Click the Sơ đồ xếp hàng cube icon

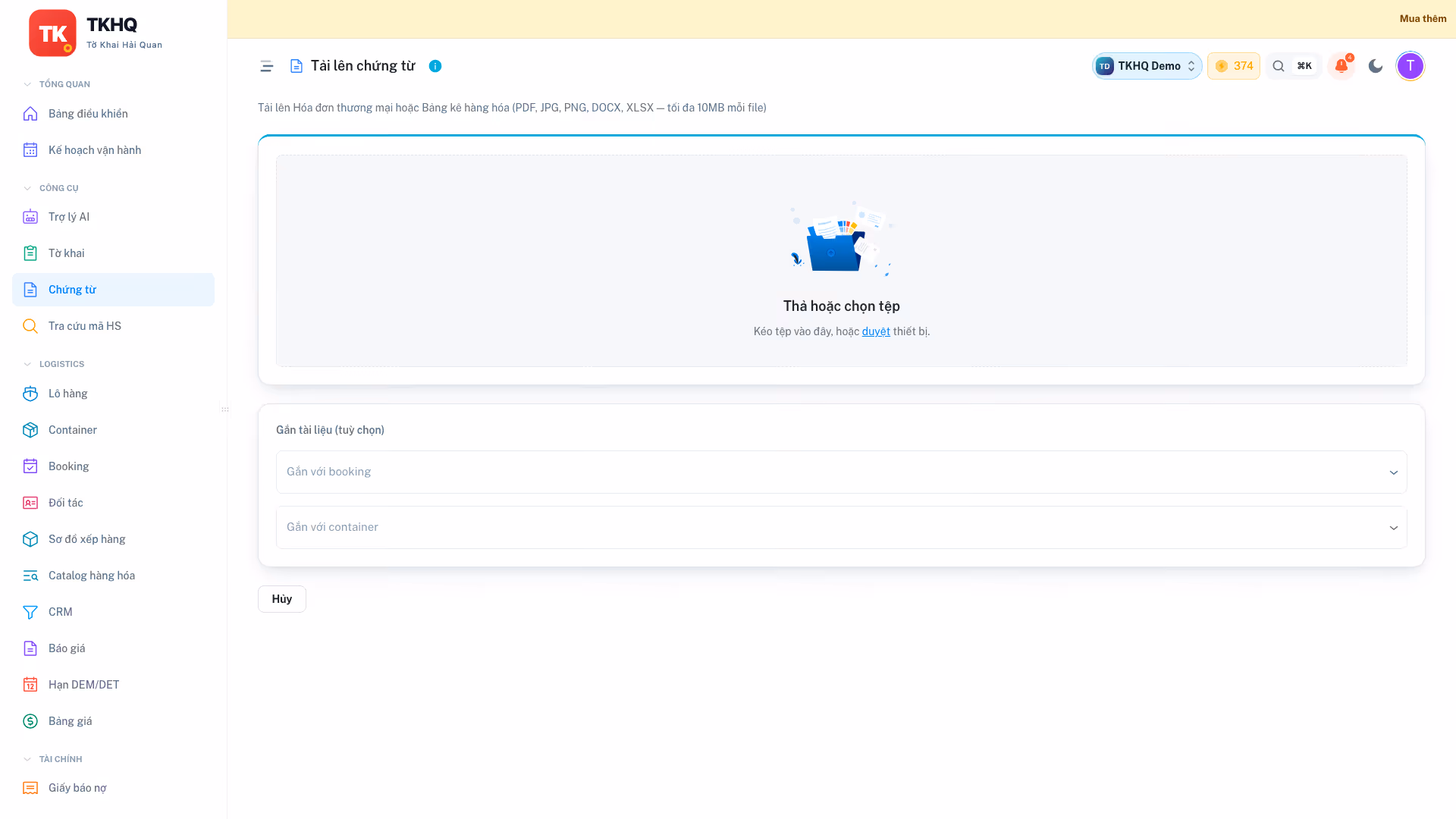click(30, 539)
